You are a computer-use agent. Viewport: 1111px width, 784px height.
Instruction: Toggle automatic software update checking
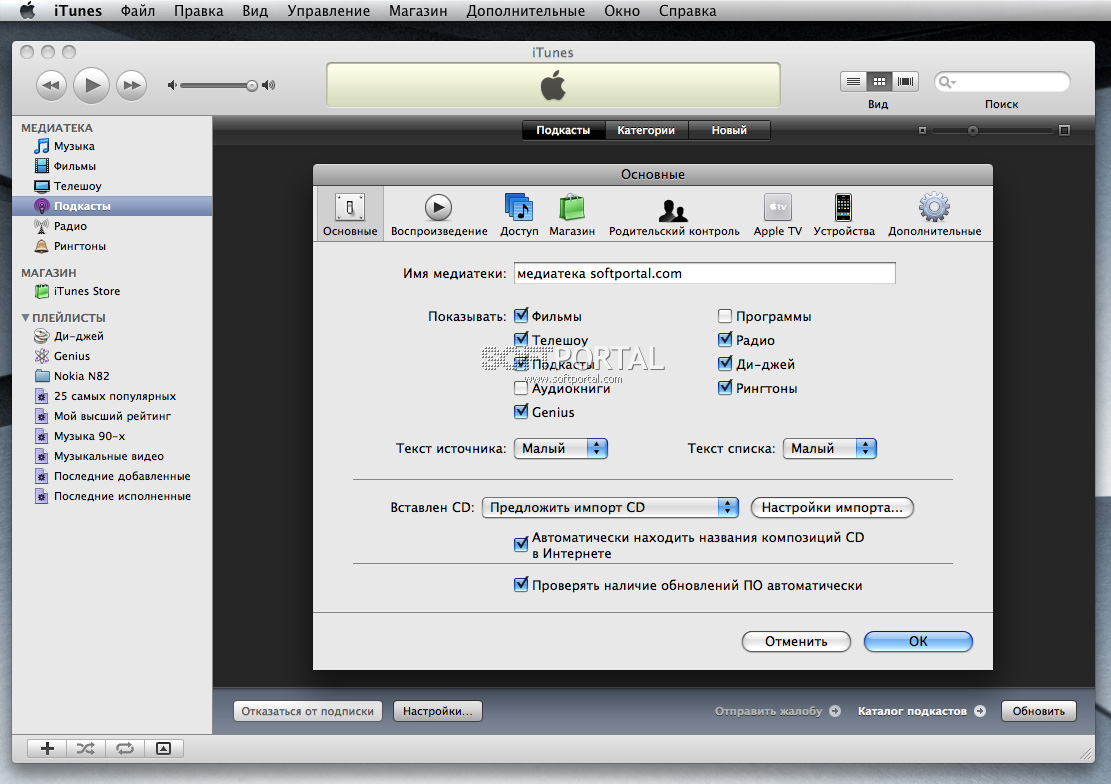(x=521, y=585)
